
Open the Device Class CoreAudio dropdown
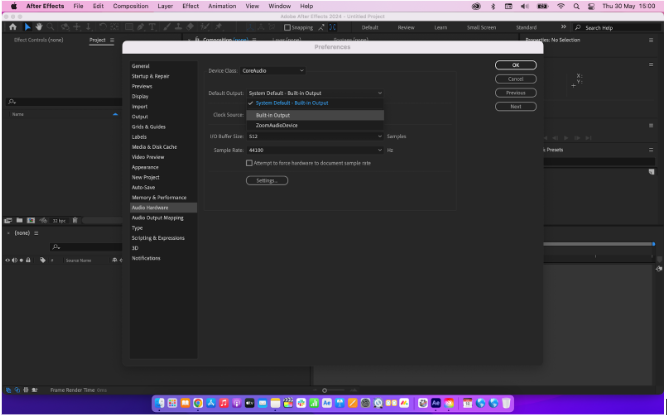(273, 71)
